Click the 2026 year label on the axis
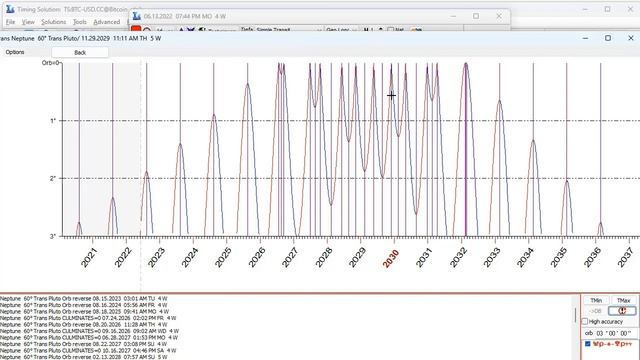 click(257, 258)
